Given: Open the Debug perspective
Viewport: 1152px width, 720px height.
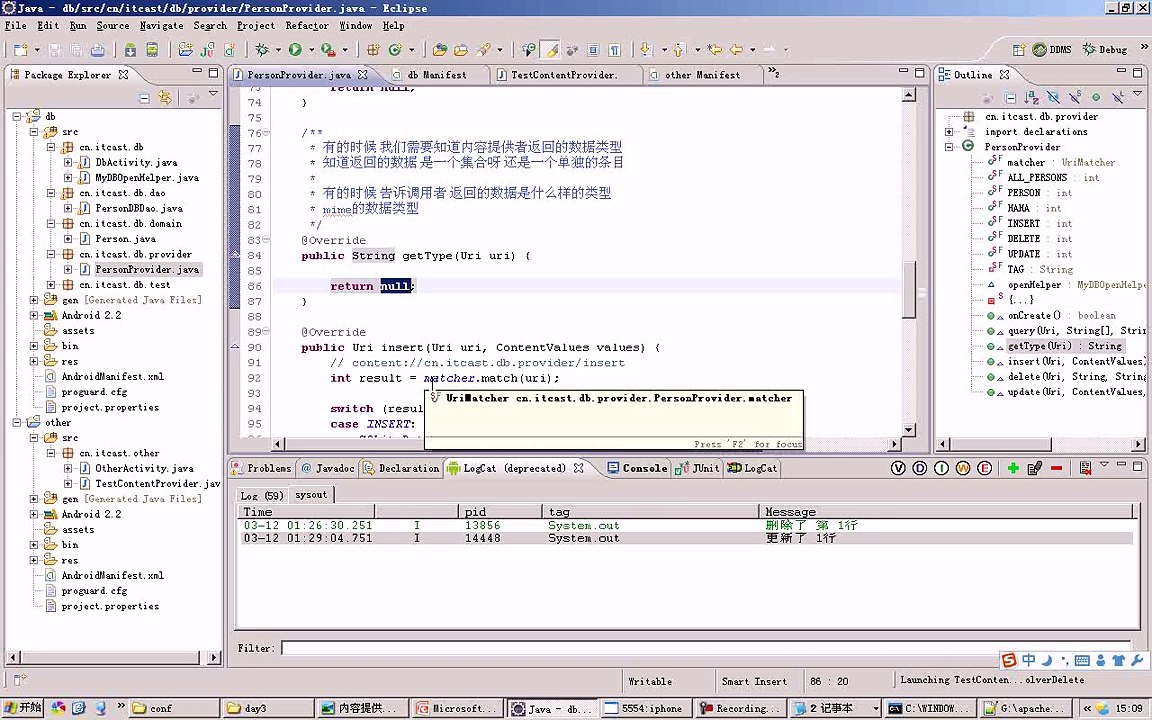Looking at the screenshot, I should click(x=1105, y=49).
